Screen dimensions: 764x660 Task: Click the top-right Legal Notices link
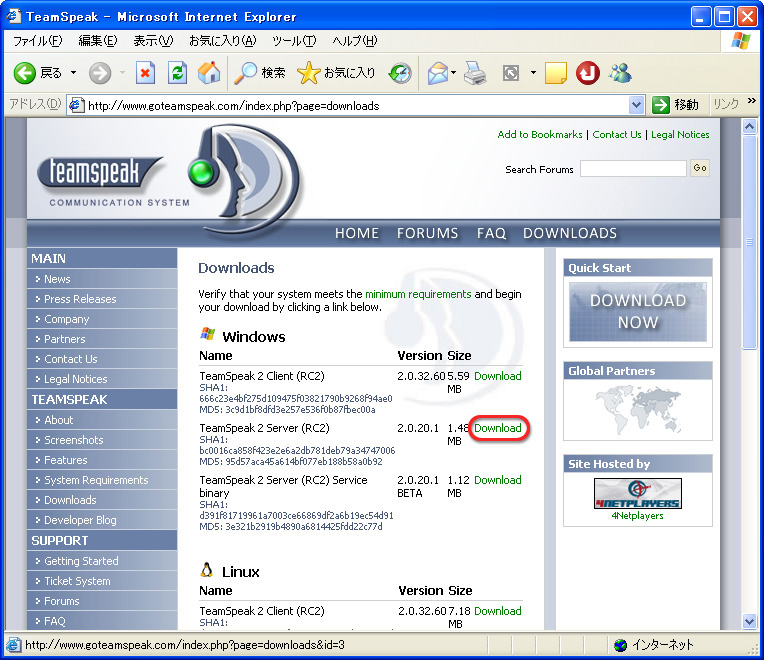click(x=680, y=134)
